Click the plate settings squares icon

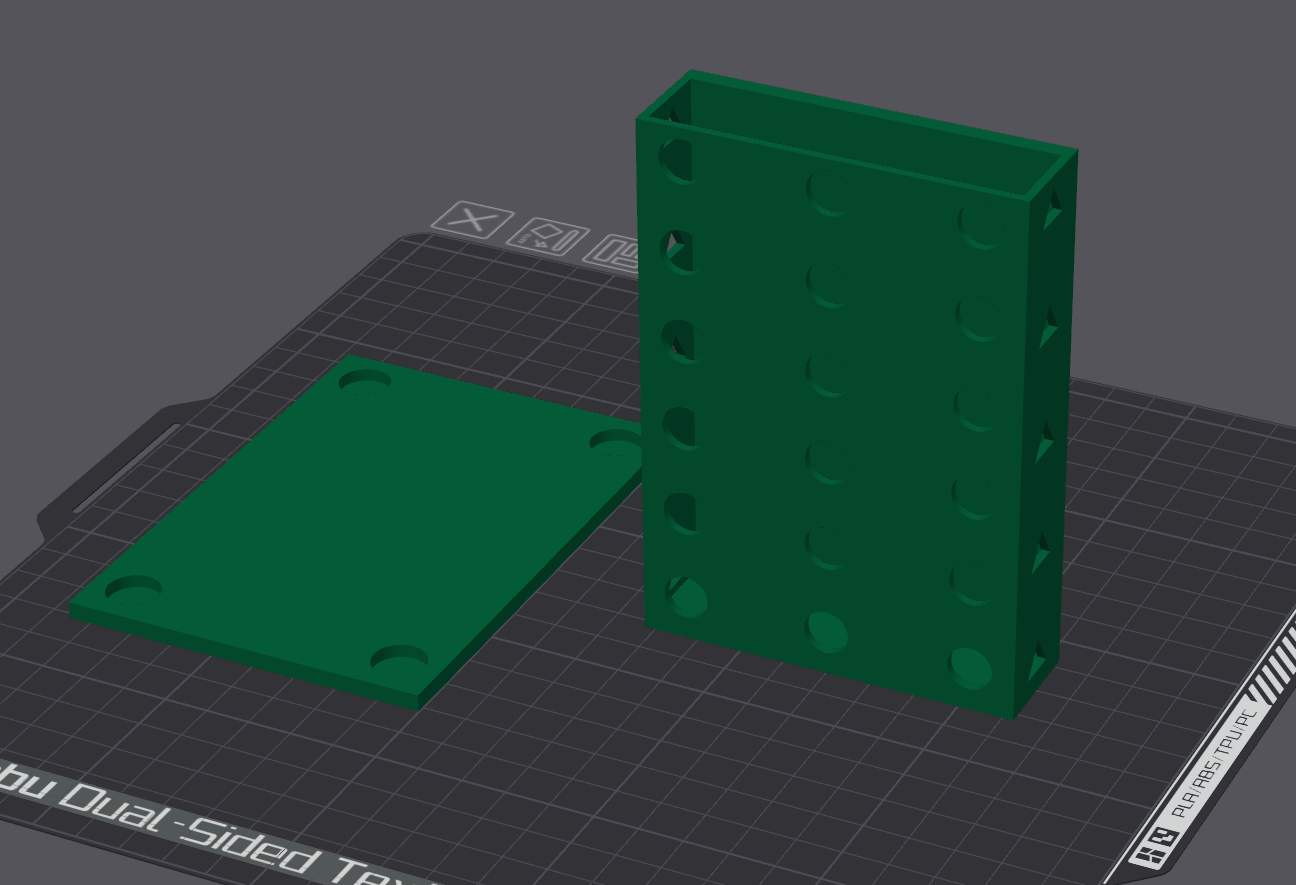click(x=618, y=250)
